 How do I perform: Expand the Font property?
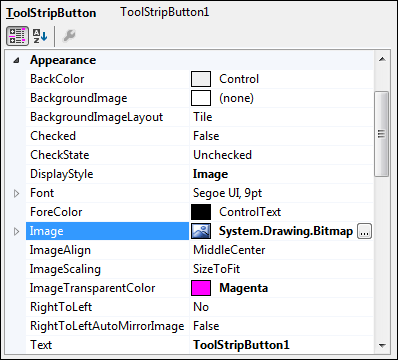[16, 193]
